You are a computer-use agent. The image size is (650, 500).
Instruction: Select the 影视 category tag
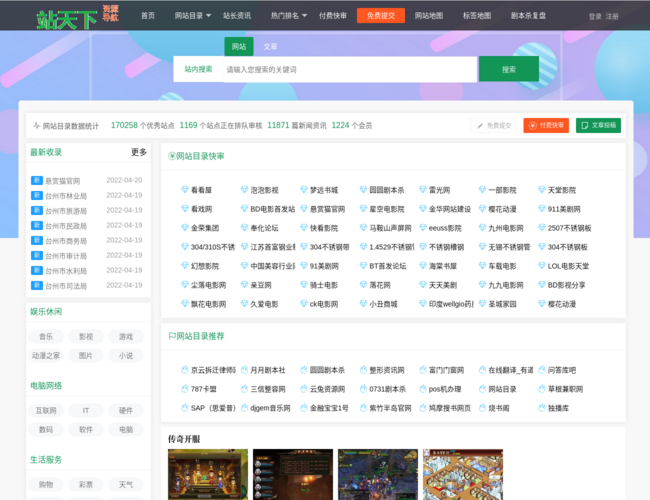click(86, 337)
